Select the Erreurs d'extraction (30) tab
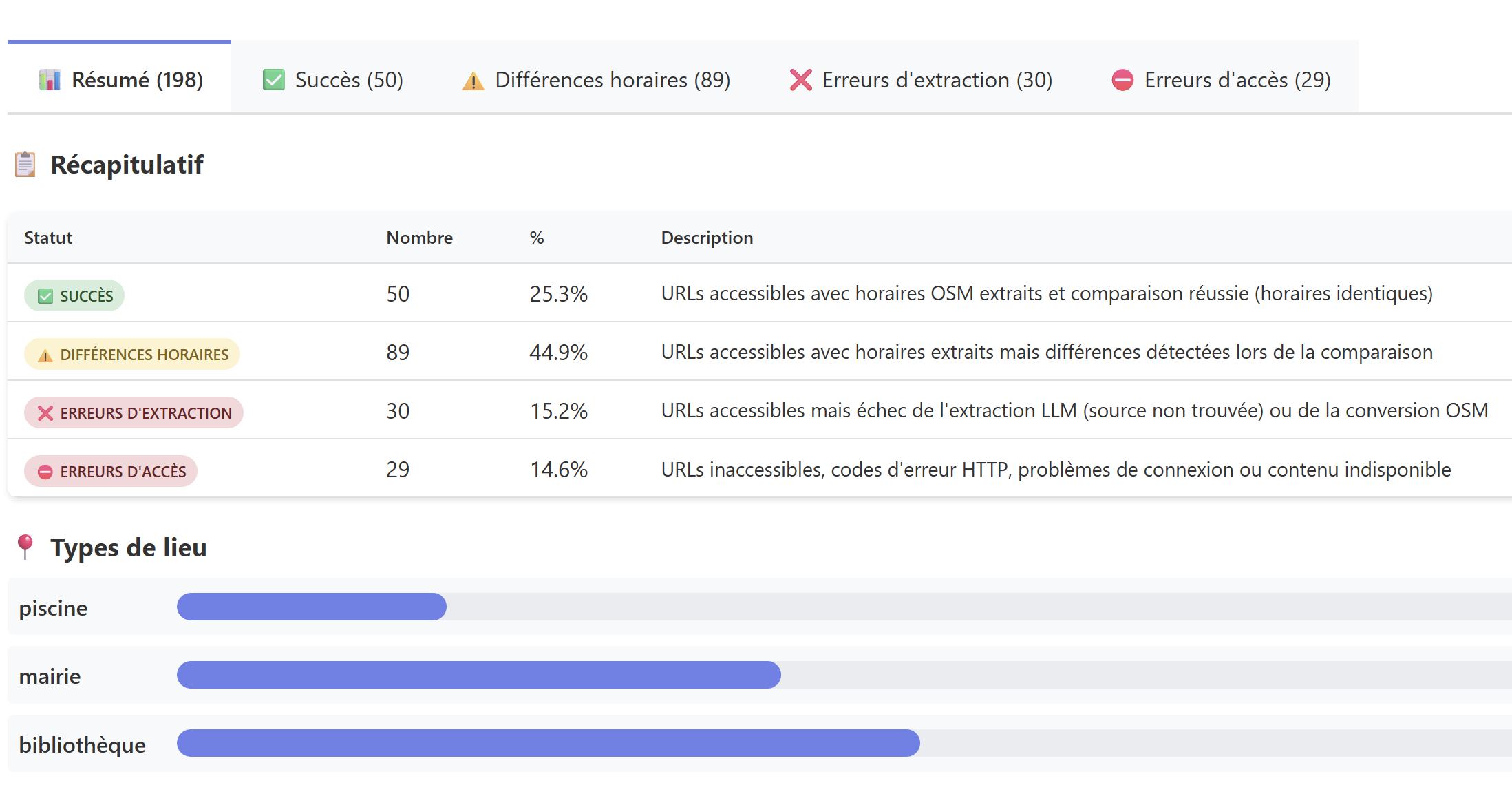1512x805 pixels. coord(920,79)
